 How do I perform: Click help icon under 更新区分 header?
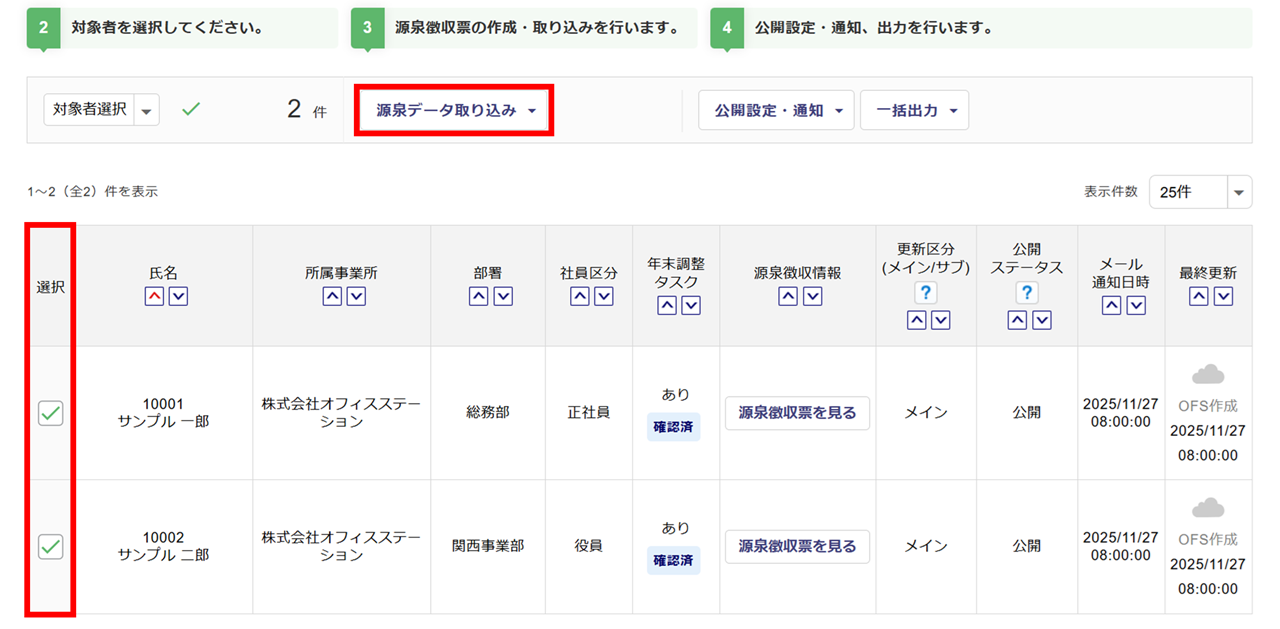tap(926, 293)
